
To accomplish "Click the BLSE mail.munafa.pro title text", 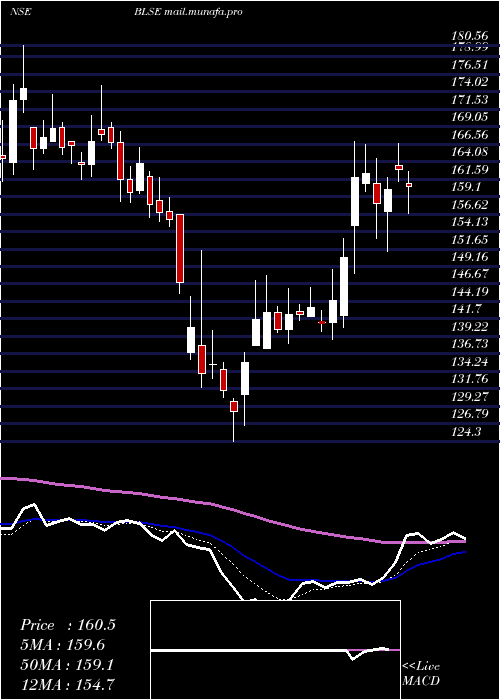I will click(188, 12).
